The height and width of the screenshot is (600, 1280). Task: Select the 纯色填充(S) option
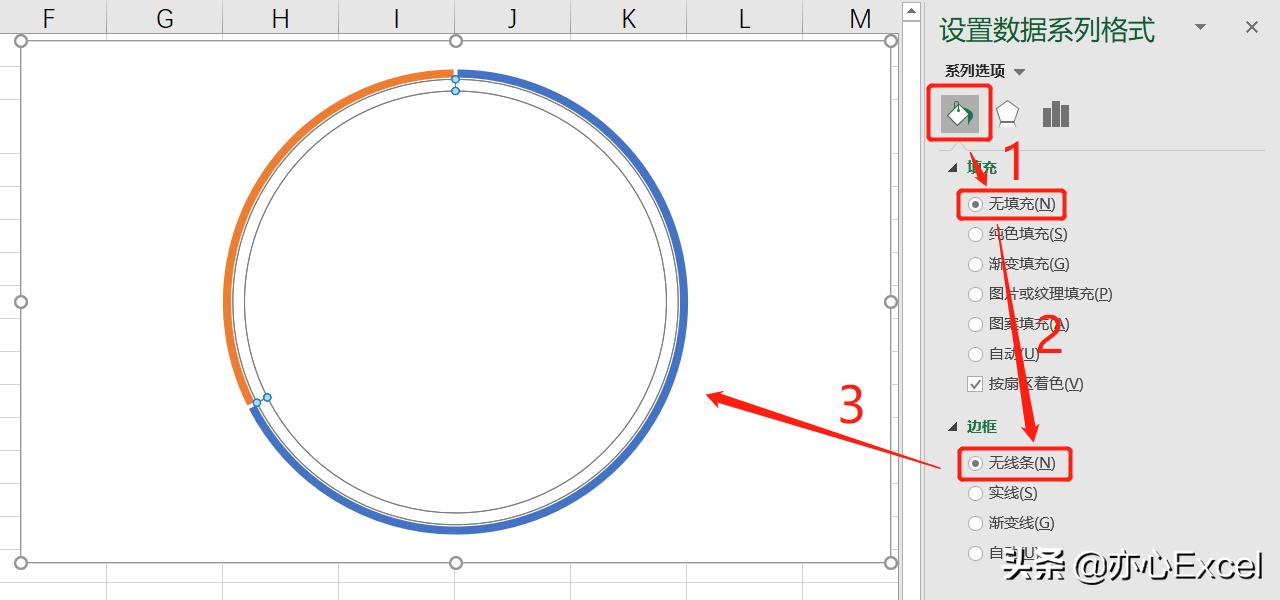tap(975, 234)
